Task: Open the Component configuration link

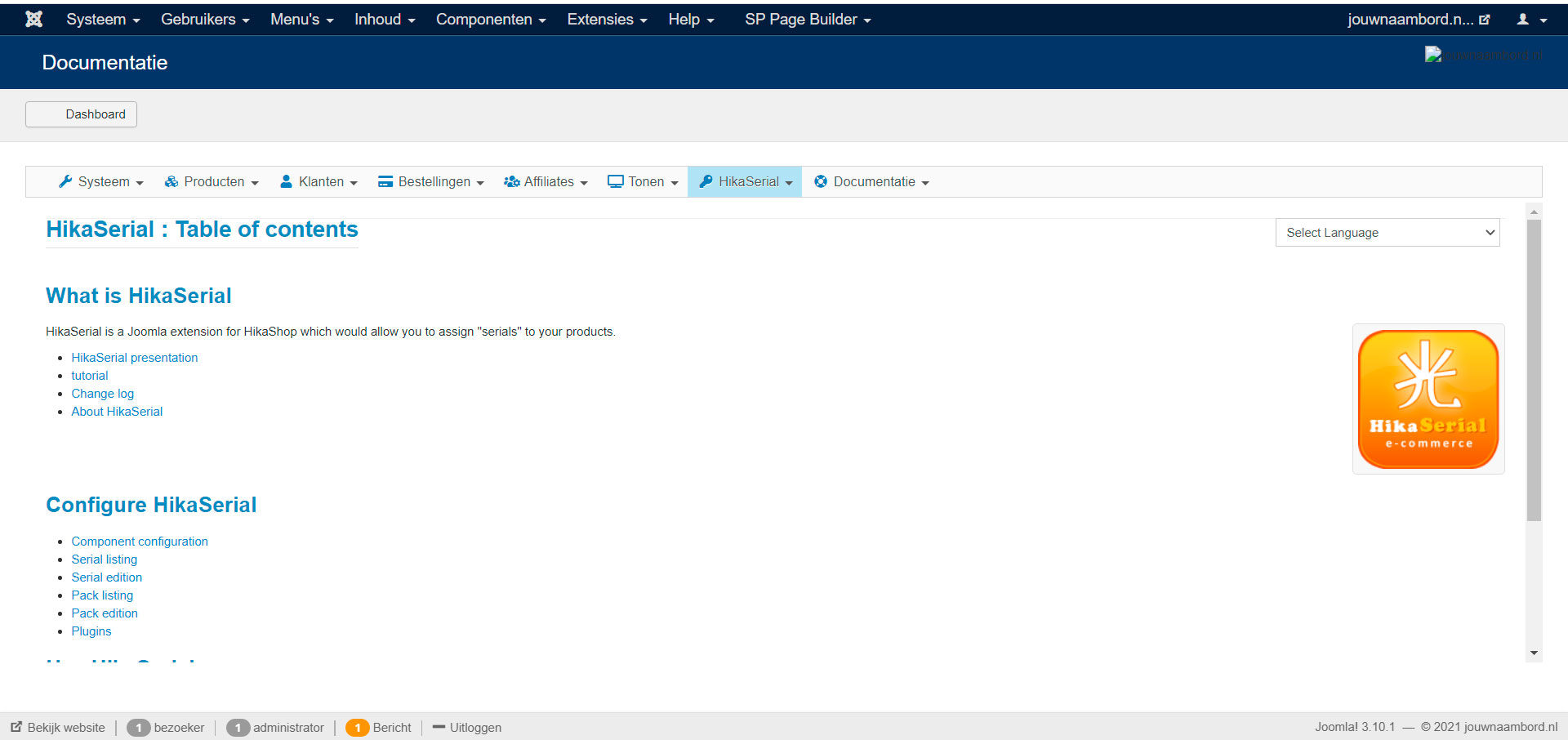Action: [140, 542]
